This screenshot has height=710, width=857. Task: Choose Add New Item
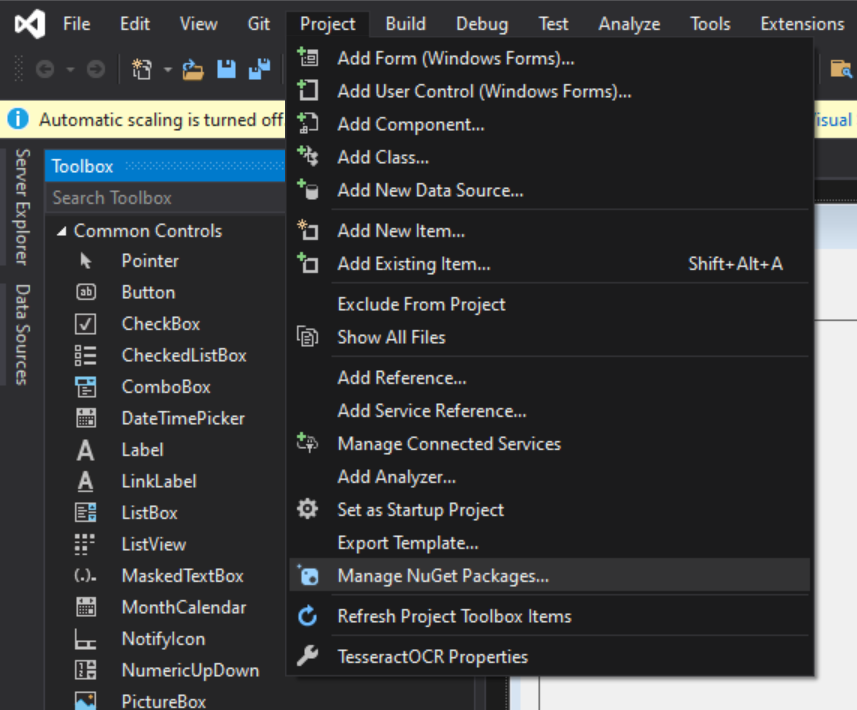[549, 231]
